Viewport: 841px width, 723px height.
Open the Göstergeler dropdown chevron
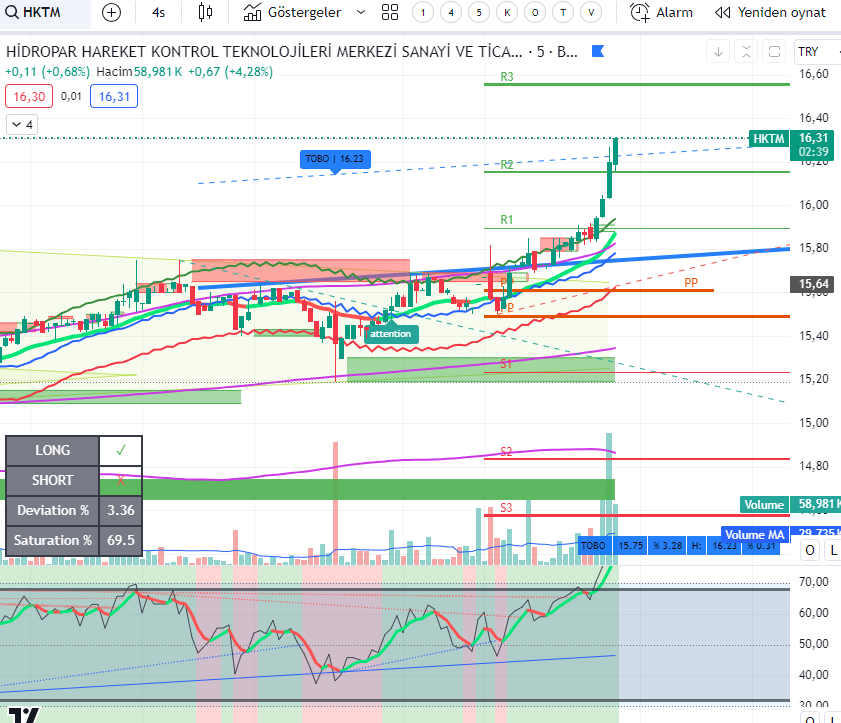point(360,12)
